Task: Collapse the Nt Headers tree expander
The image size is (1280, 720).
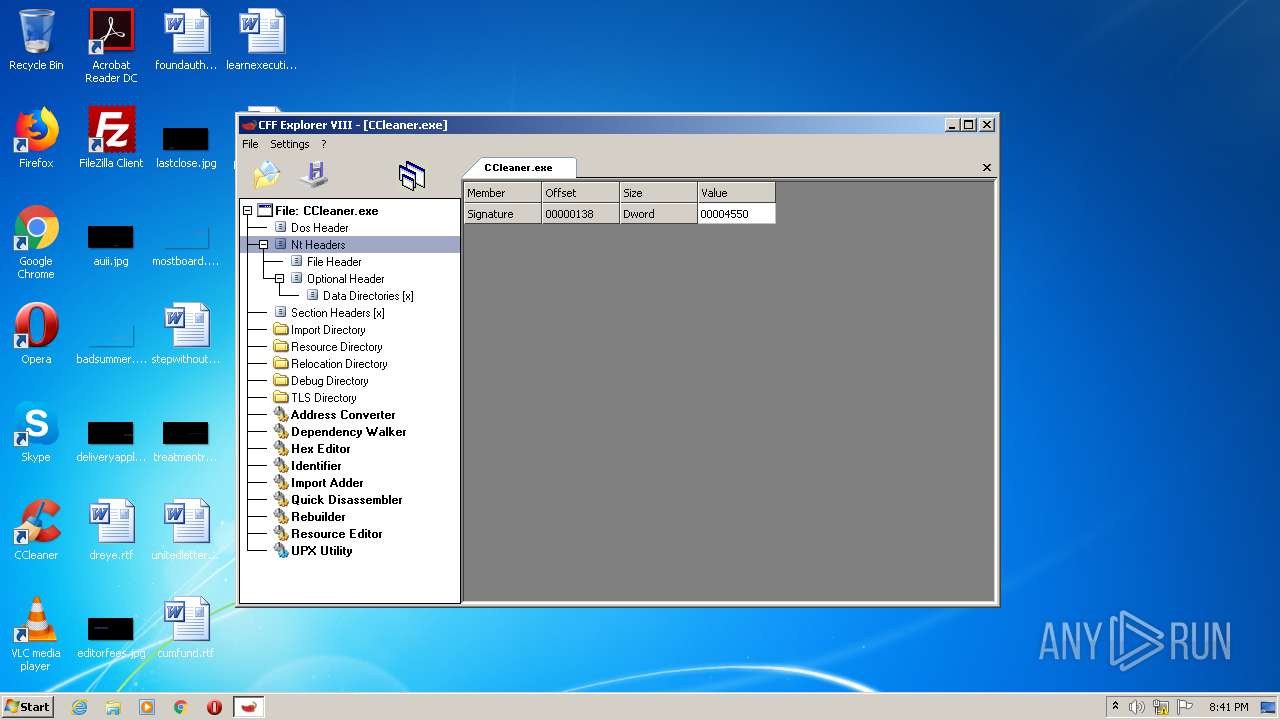Action: pyautogui.click(x=264, y=245)
